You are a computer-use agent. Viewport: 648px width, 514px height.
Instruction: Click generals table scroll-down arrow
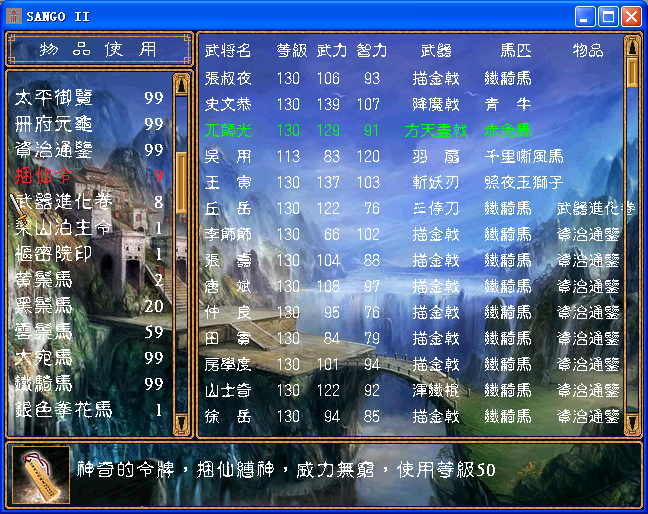click(x=632, y=423)
